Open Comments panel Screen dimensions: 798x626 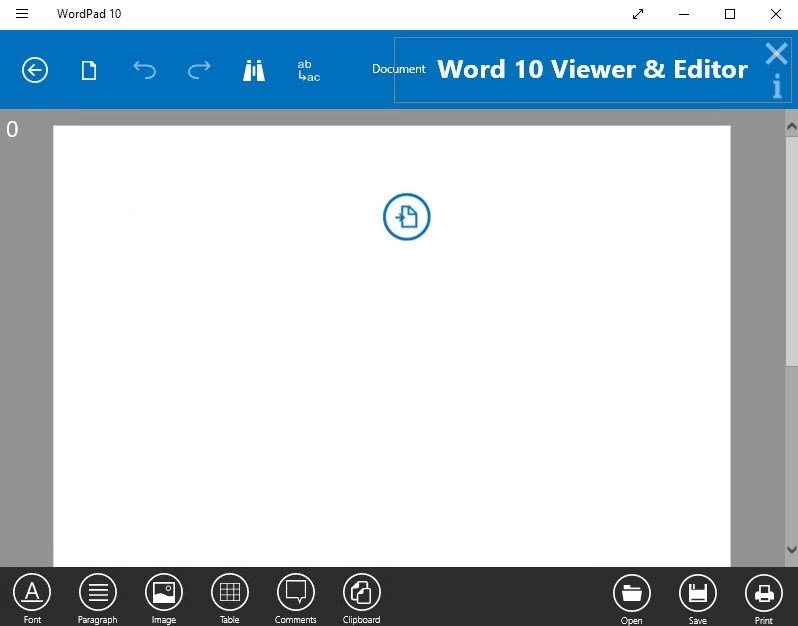(x=296, y=599)
